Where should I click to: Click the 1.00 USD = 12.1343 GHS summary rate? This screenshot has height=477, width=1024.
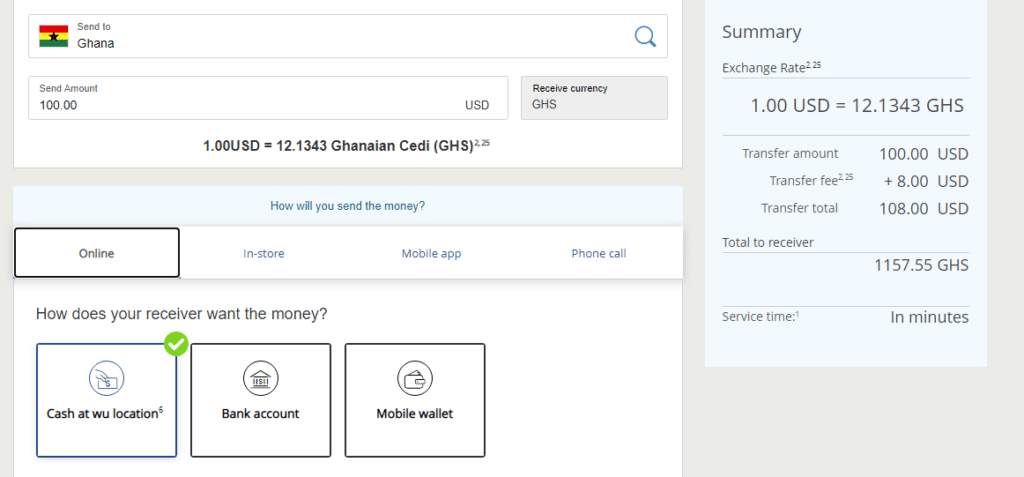click(857, 106)
